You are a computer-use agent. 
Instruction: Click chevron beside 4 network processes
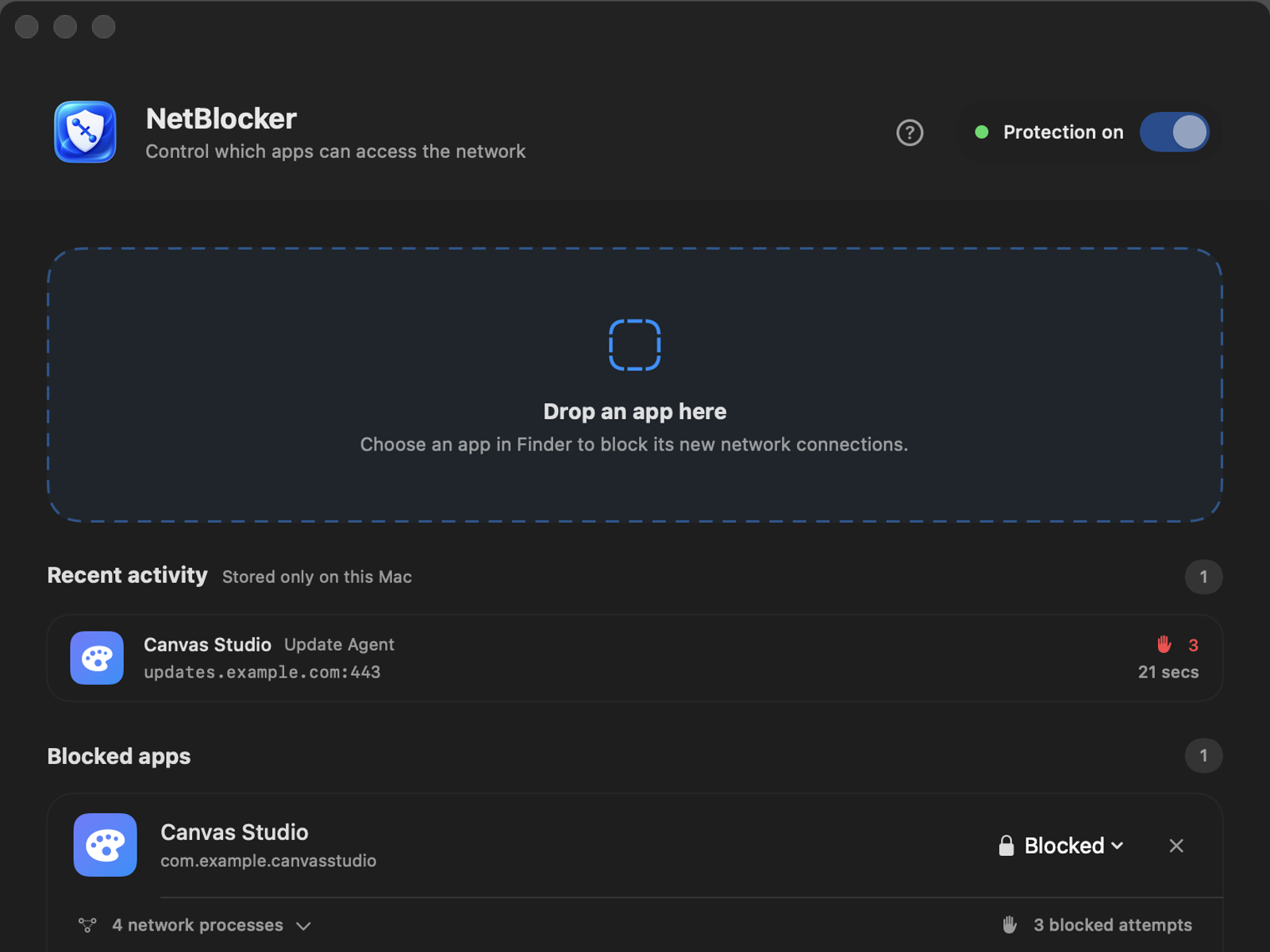pos(303,926)
